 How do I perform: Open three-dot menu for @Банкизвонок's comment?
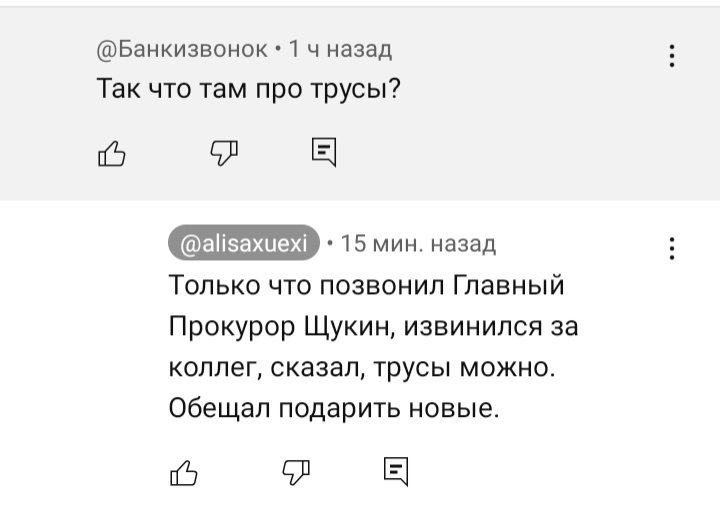672,56
